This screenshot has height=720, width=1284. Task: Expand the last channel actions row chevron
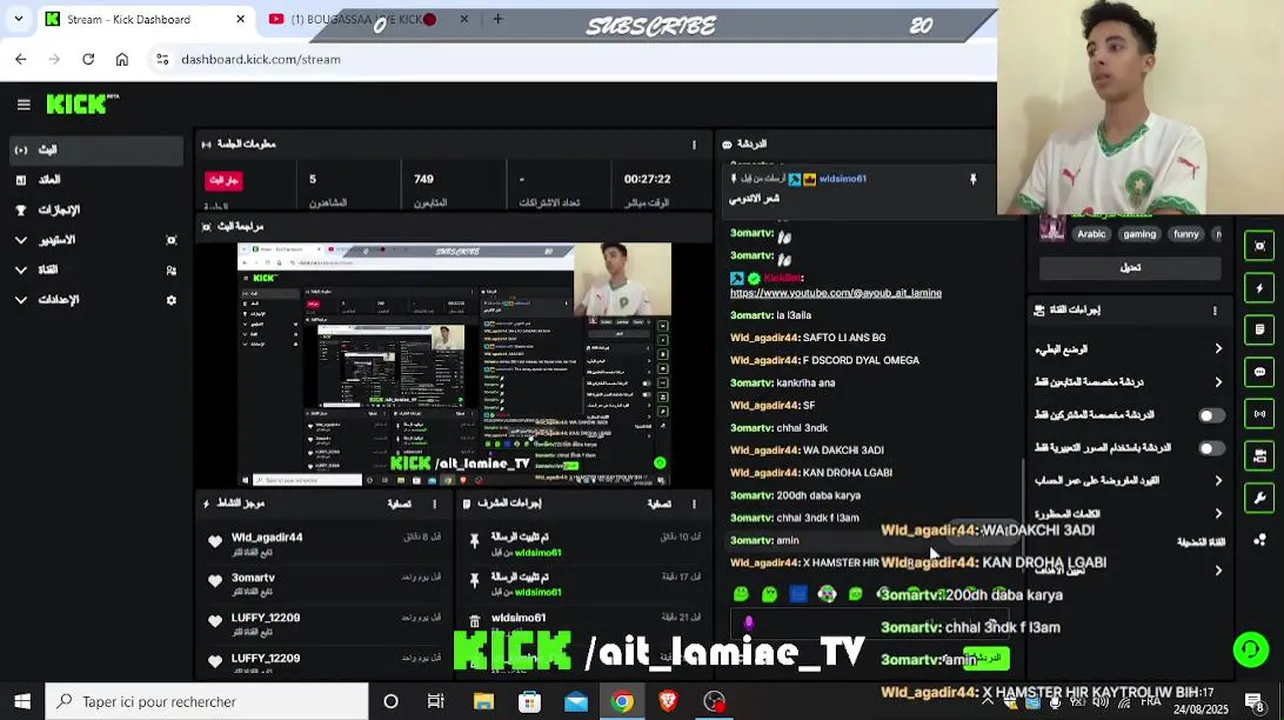(x=1218, y=571)
